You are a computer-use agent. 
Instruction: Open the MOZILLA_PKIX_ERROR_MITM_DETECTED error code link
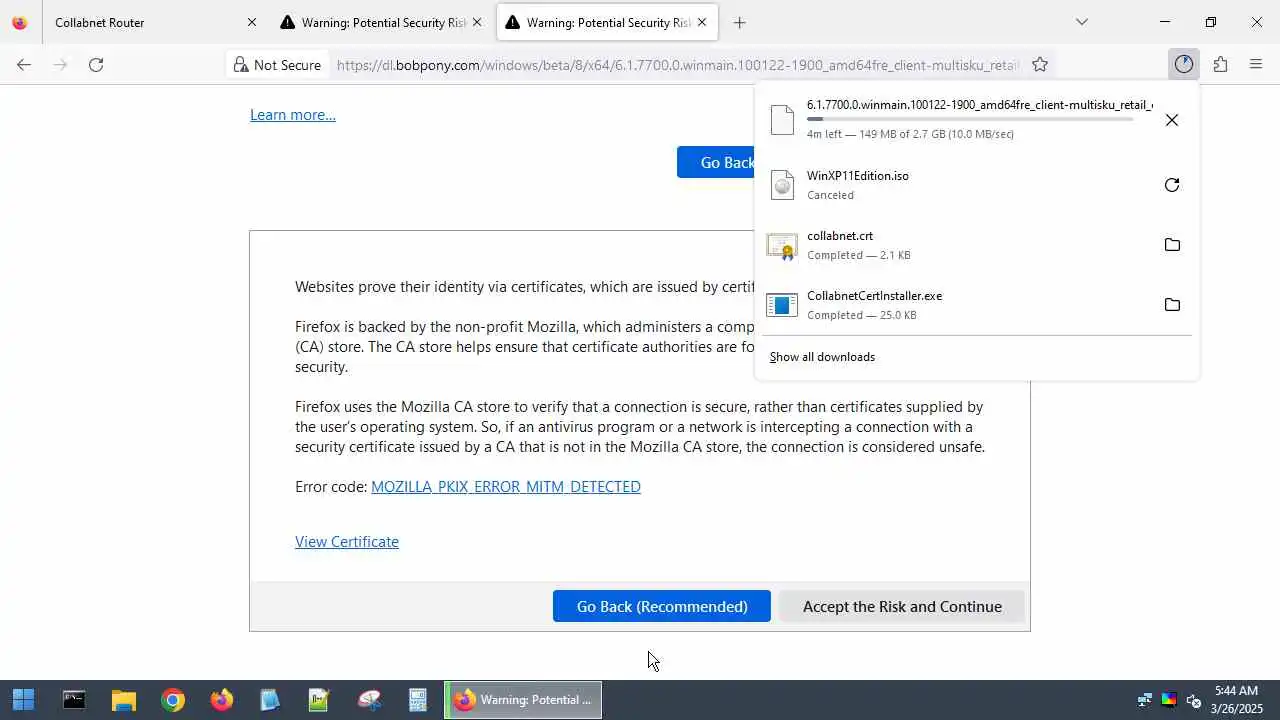tap(506, 487)
